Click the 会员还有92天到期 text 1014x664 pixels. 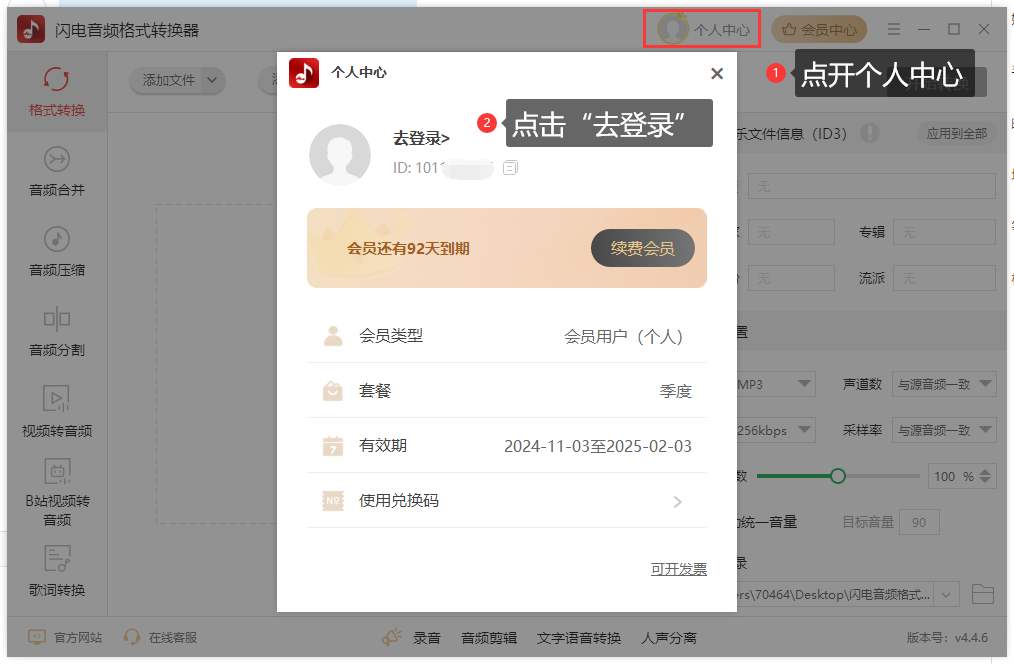click(x=408, y=249)
